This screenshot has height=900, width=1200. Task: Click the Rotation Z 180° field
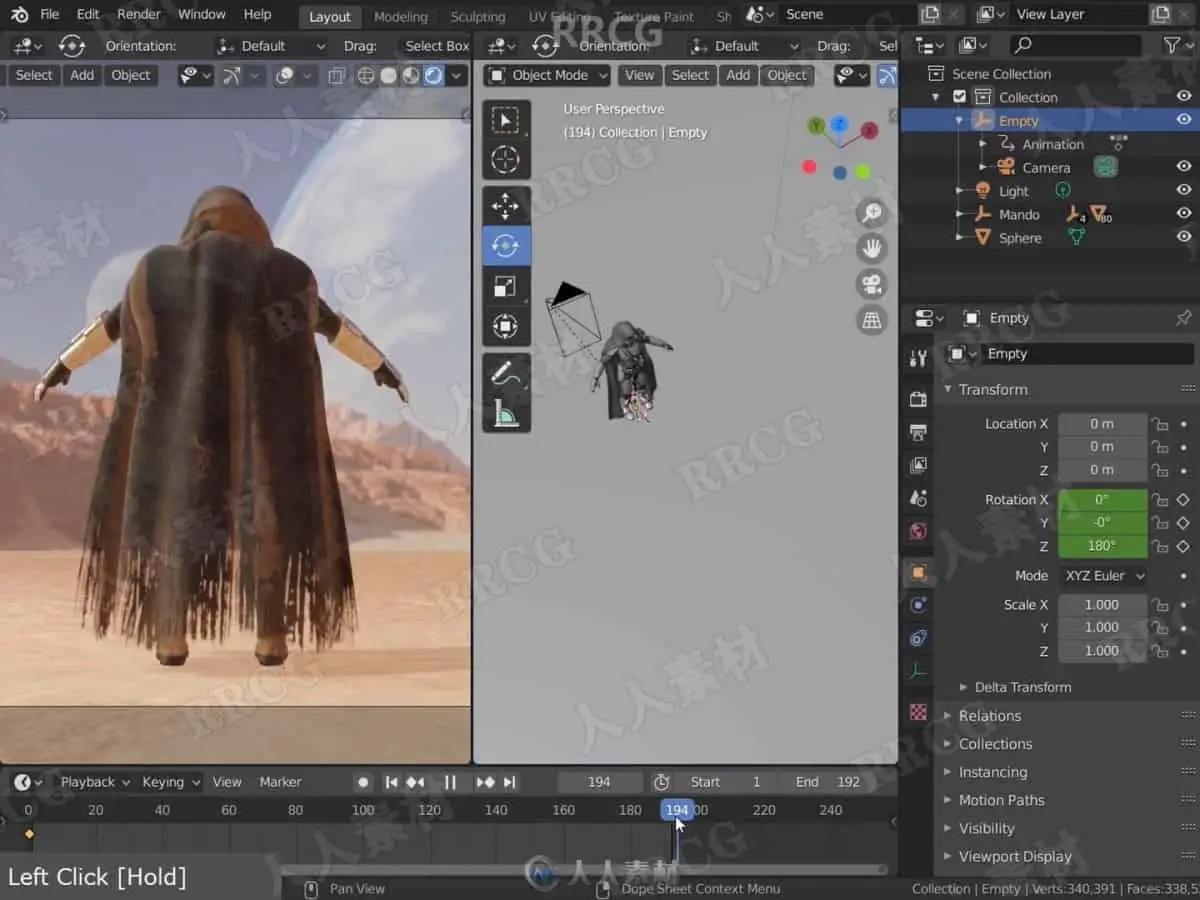[1102, 546]
